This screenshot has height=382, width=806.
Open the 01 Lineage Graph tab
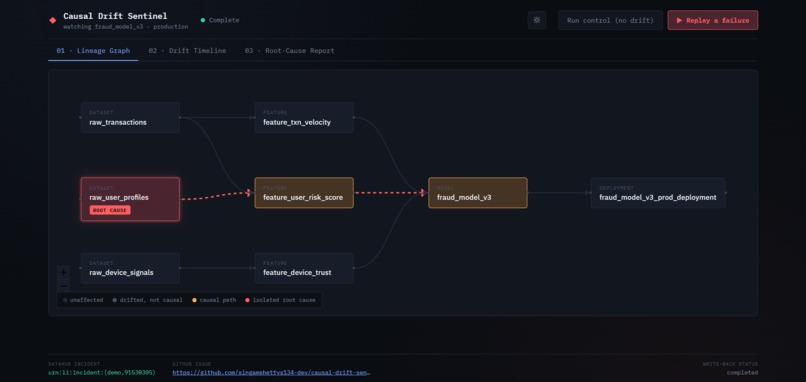click(93, 50)
